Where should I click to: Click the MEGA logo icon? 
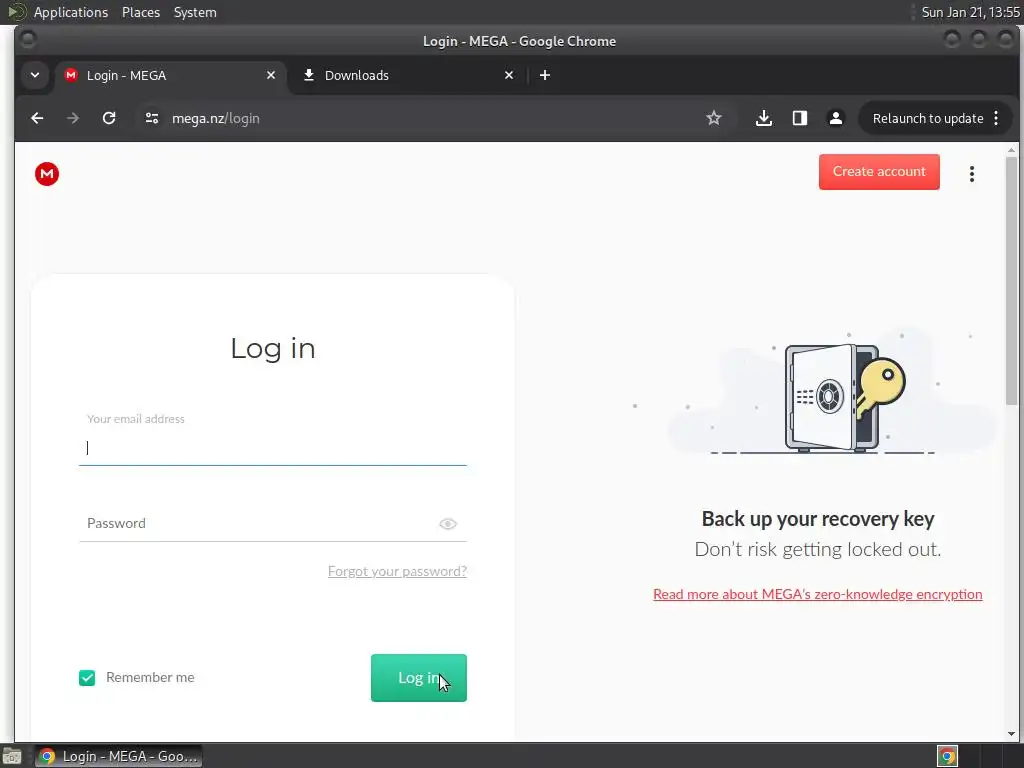pyautogui.click(x=47, y=174)
